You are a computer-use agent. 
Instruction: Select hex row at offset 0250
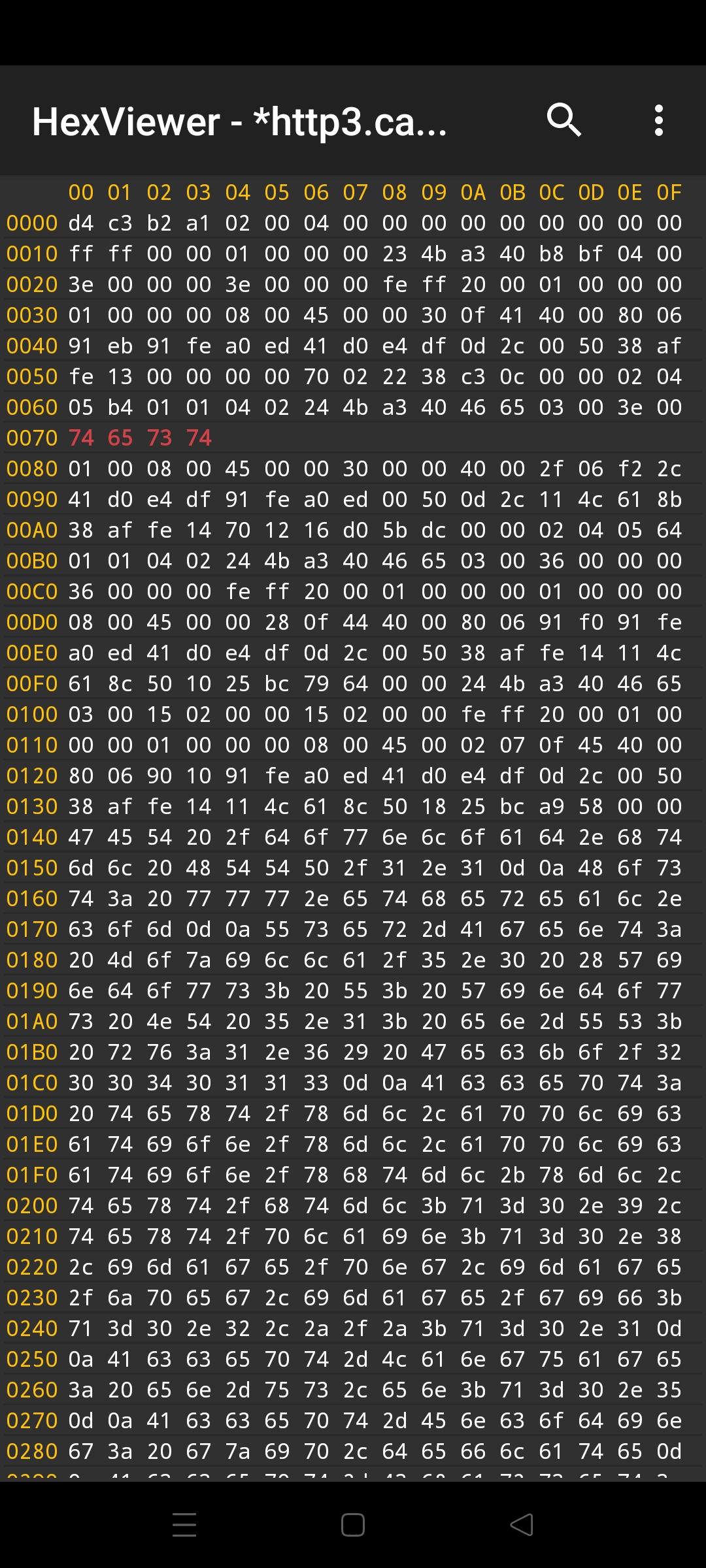(353, 1359)
